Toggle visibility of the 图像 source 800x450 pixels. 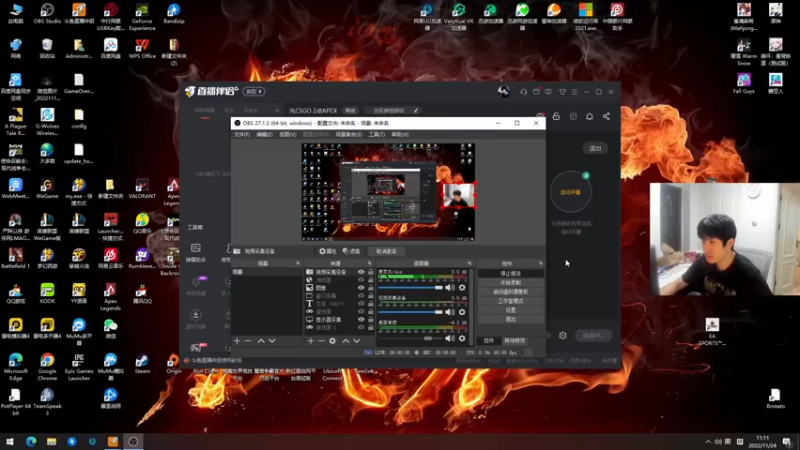[361, 288]
